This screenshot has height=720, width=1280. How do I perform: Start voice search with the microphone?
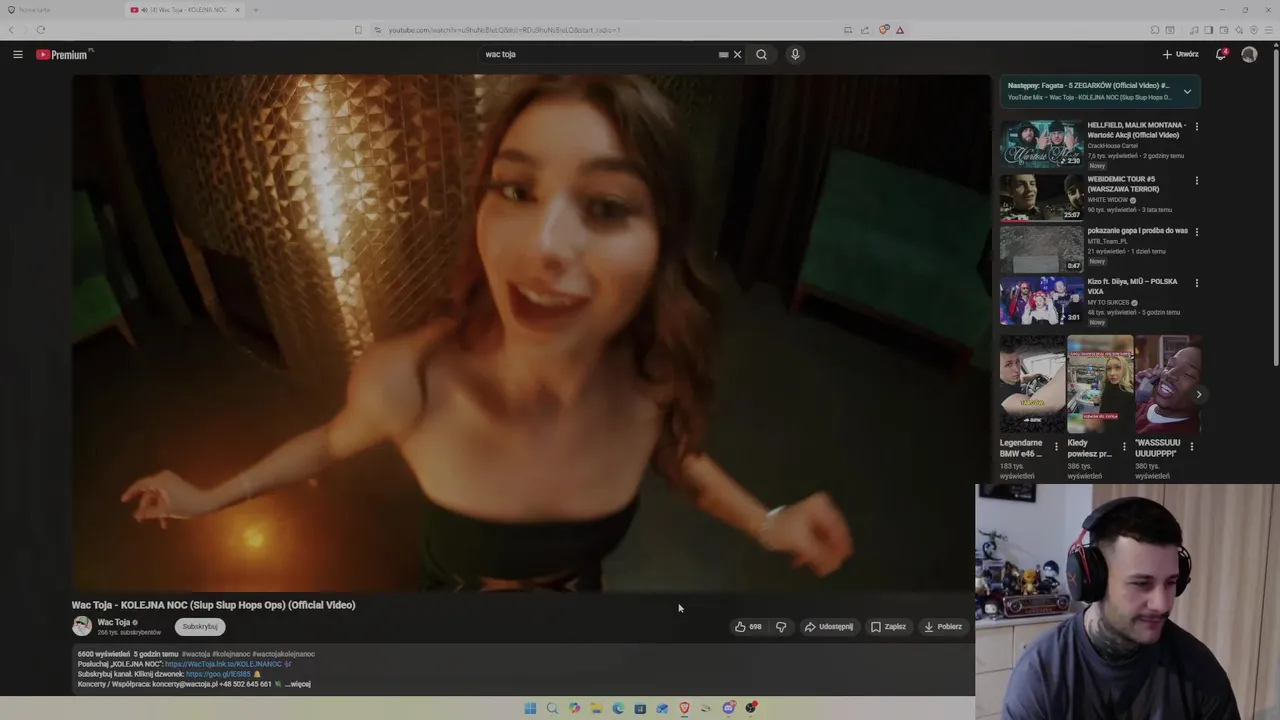click(795, 54)
